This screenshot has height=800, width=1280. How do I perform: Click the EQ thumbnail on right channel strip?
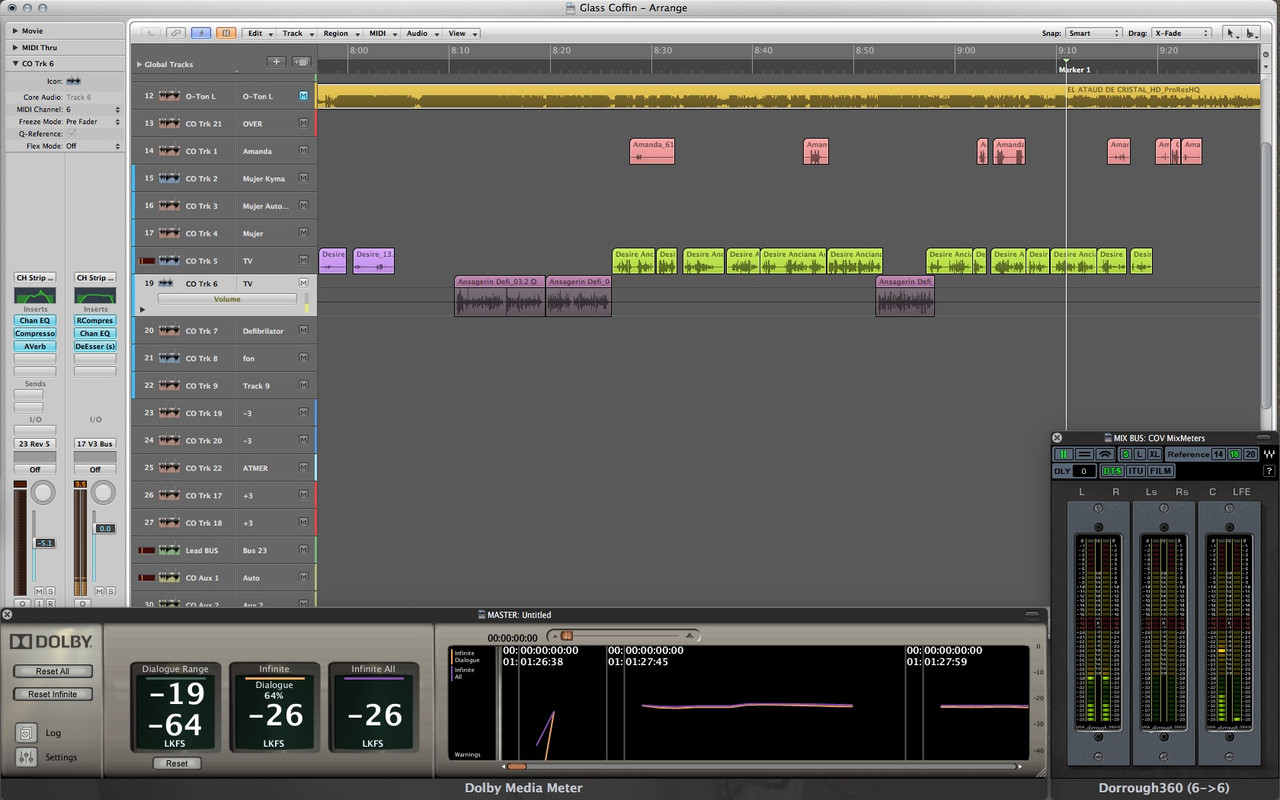[95, 296]
